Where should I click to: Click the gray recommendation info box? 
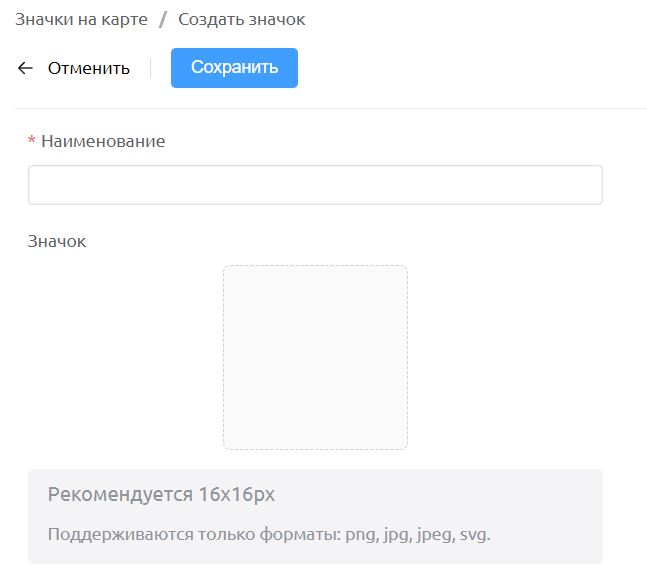(315, 516)
